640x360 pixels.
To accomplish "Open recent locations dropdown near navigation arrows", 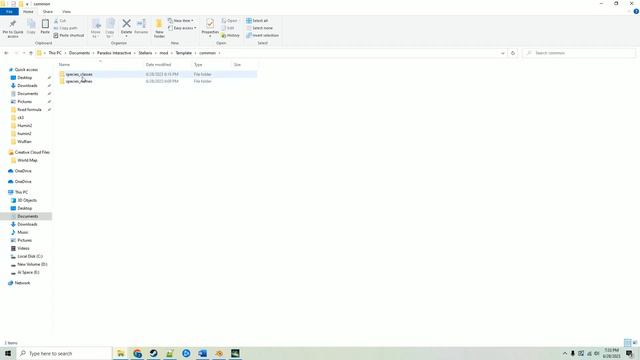I will coord(24,53).
